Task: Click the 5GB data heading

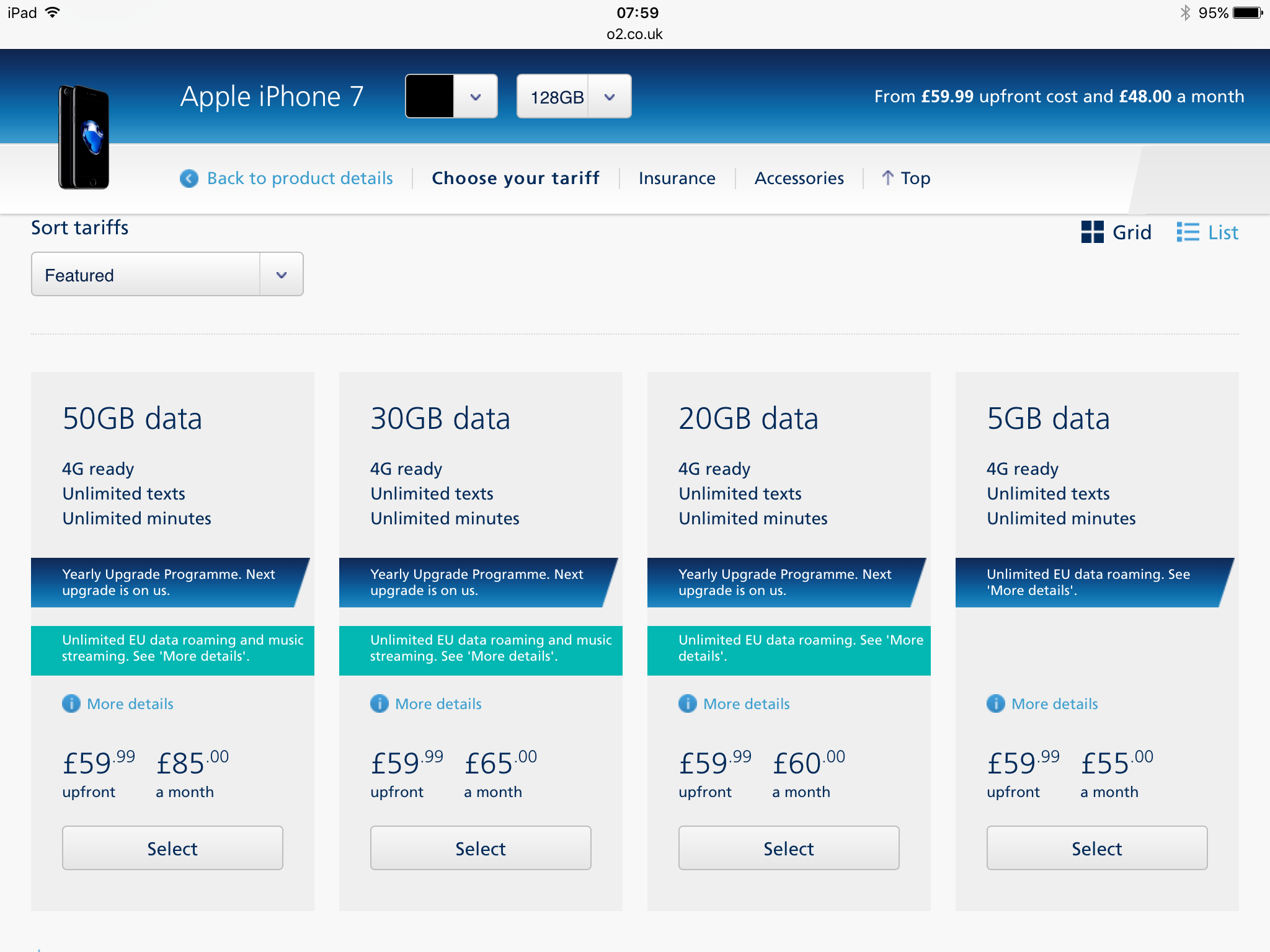Action: pos(1048,418)
